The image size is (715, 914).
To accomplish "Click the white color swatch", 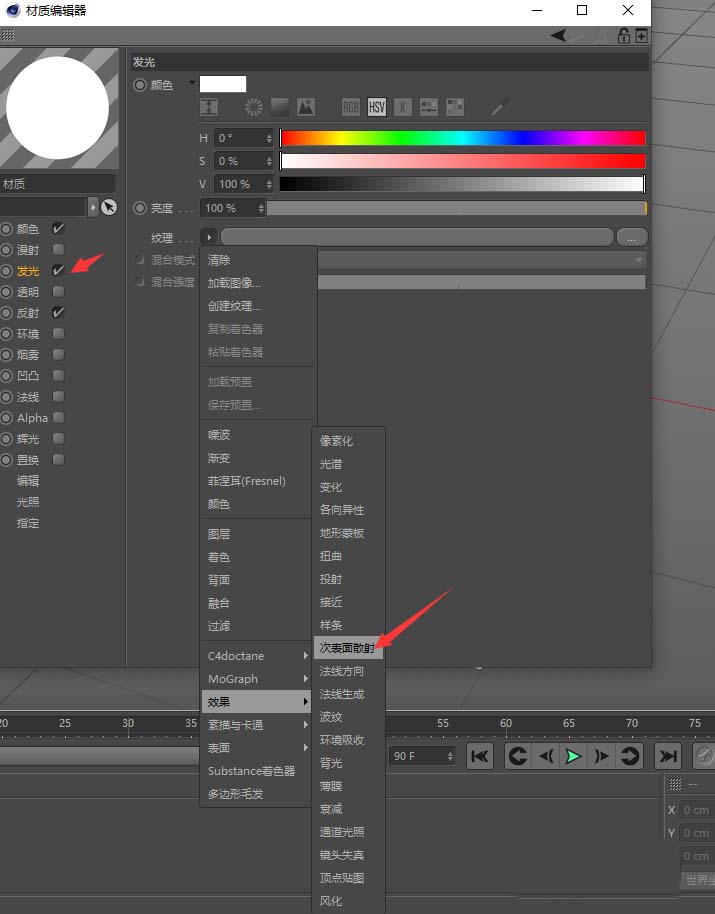I will pos(223,84).
